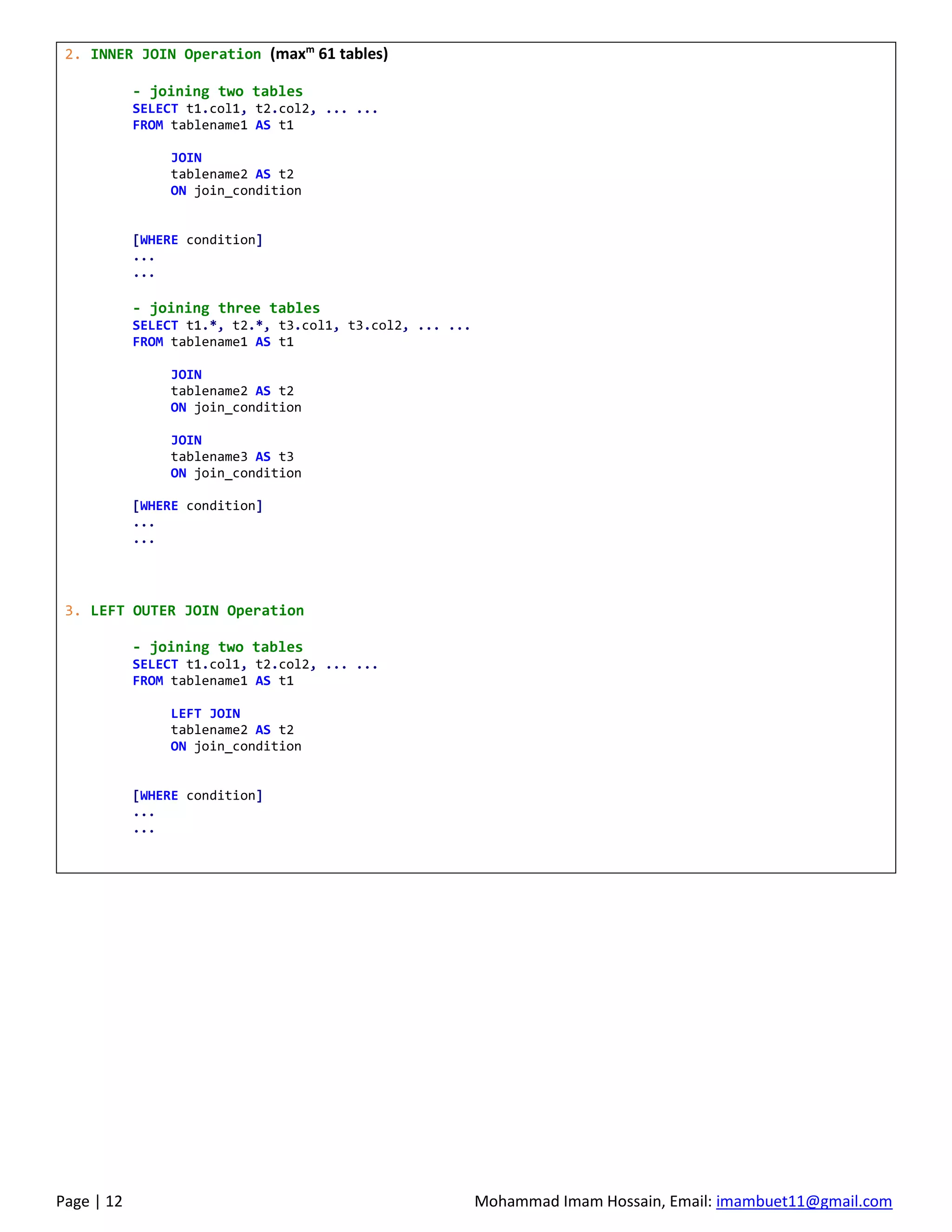Image resolution: width=952 pixels, height=1232 pixels.
Task: Click first 'FROM tablename1 AS t1' line
Action: click(212, 125)
